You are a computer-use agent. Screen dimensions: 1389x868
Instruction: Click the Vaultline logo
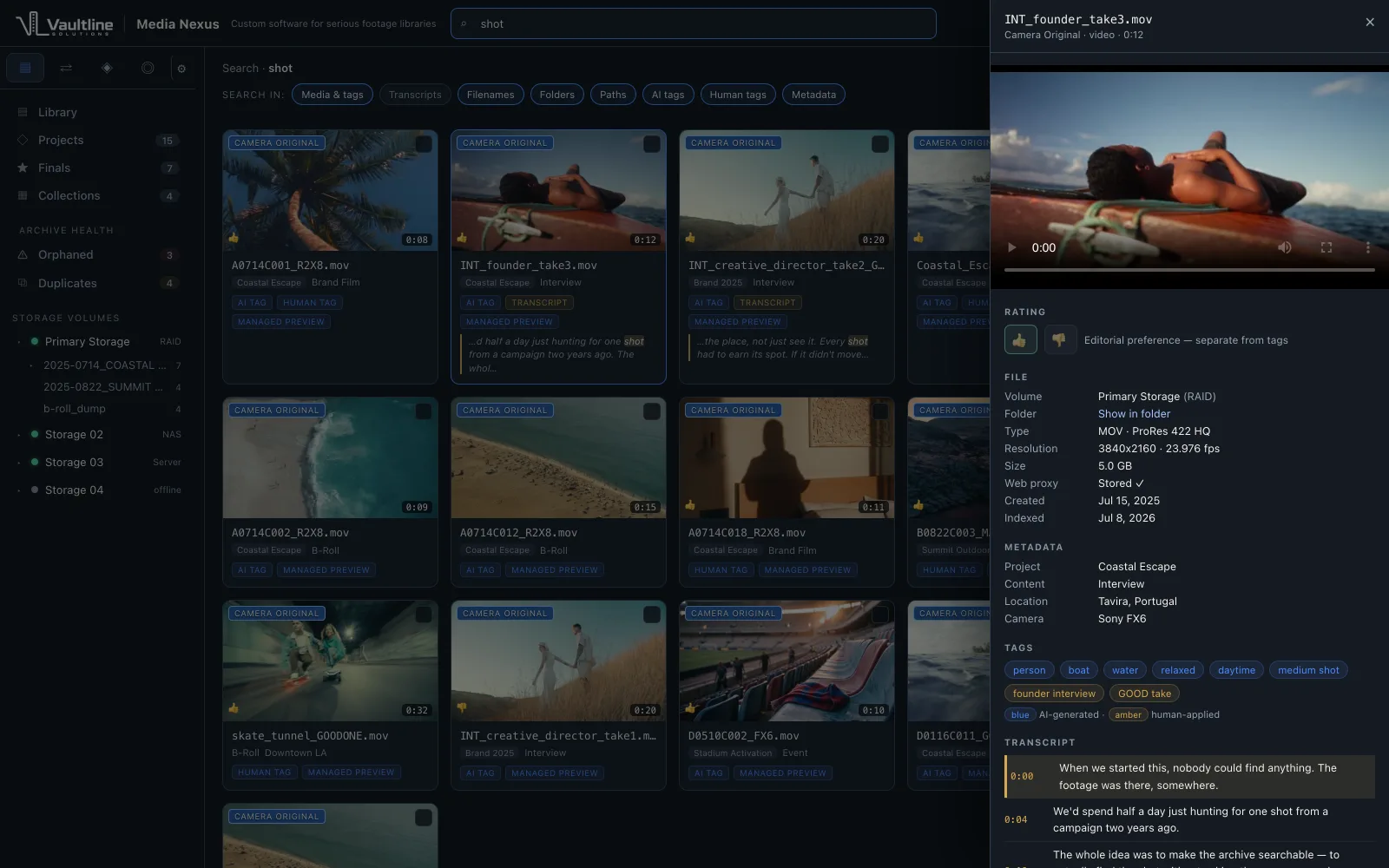64,23
